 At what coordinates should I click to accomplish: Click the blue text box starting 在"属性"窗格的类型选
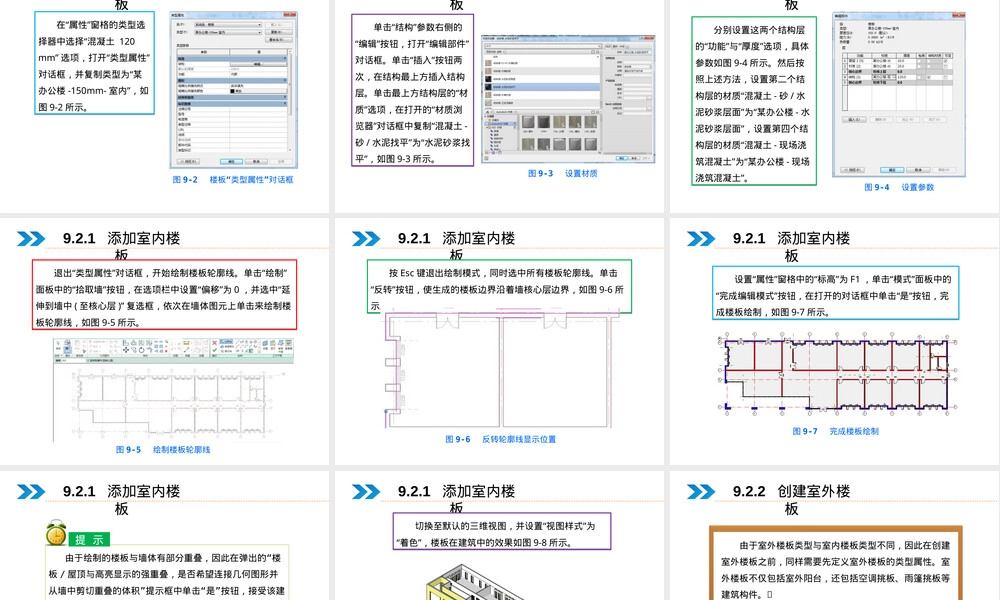[x=94, y=63]
